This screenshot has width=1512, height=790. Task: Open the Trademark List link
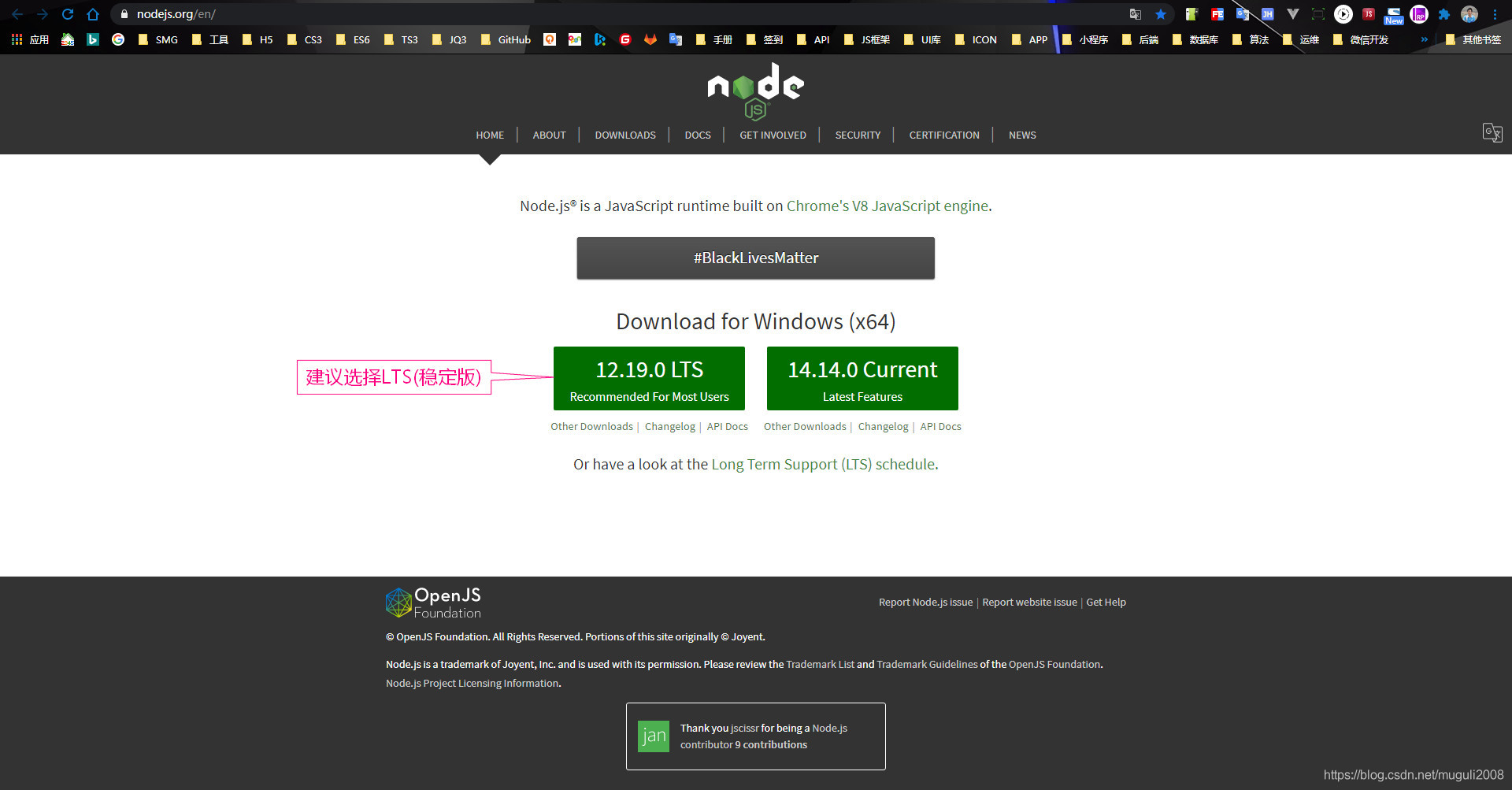point(820,665)
